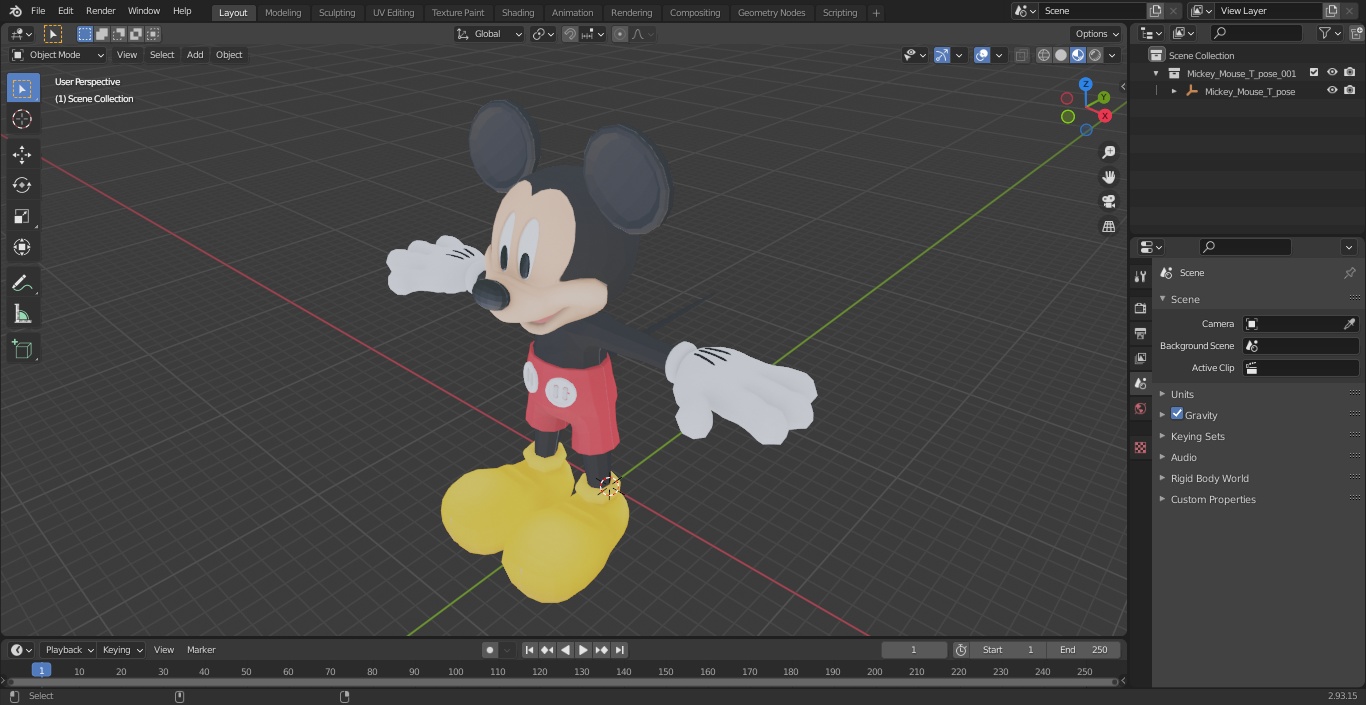Open the Render menu
This screenshot has height=705, width=1366.
100,11
